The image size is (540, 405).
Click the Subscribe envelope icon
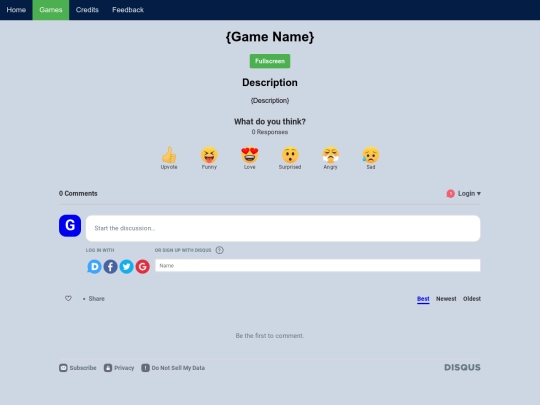click(63, 368)
